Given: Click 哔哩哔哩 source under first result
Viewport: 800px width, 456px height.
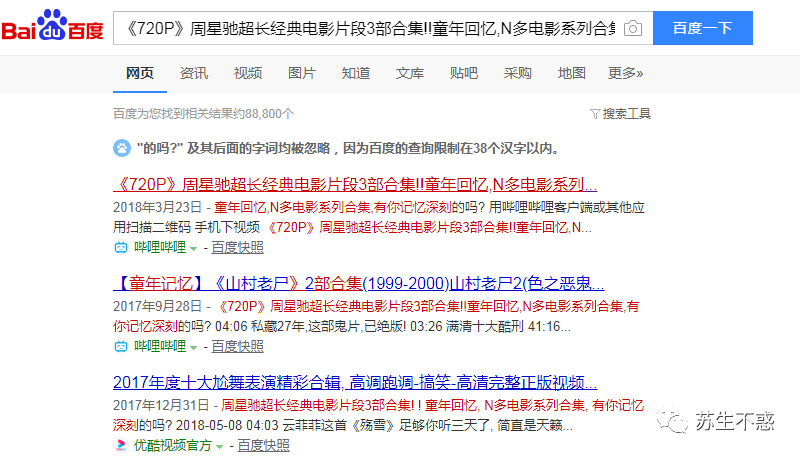Looking at the screenshot, I should point(160,247).
